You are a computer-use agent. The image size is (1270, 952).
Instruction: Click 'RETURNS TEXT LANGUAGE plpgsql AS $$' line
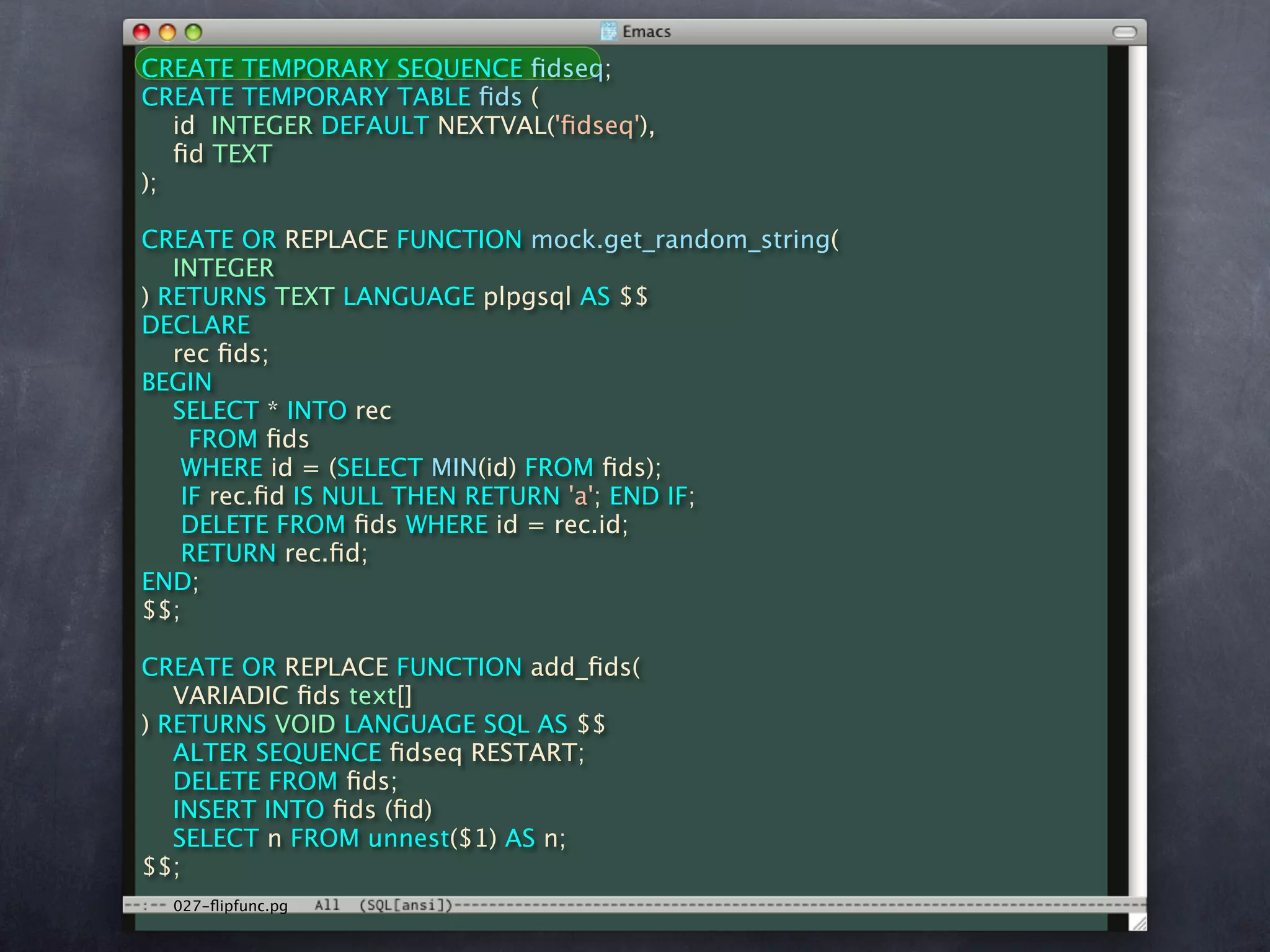(395, 296)
